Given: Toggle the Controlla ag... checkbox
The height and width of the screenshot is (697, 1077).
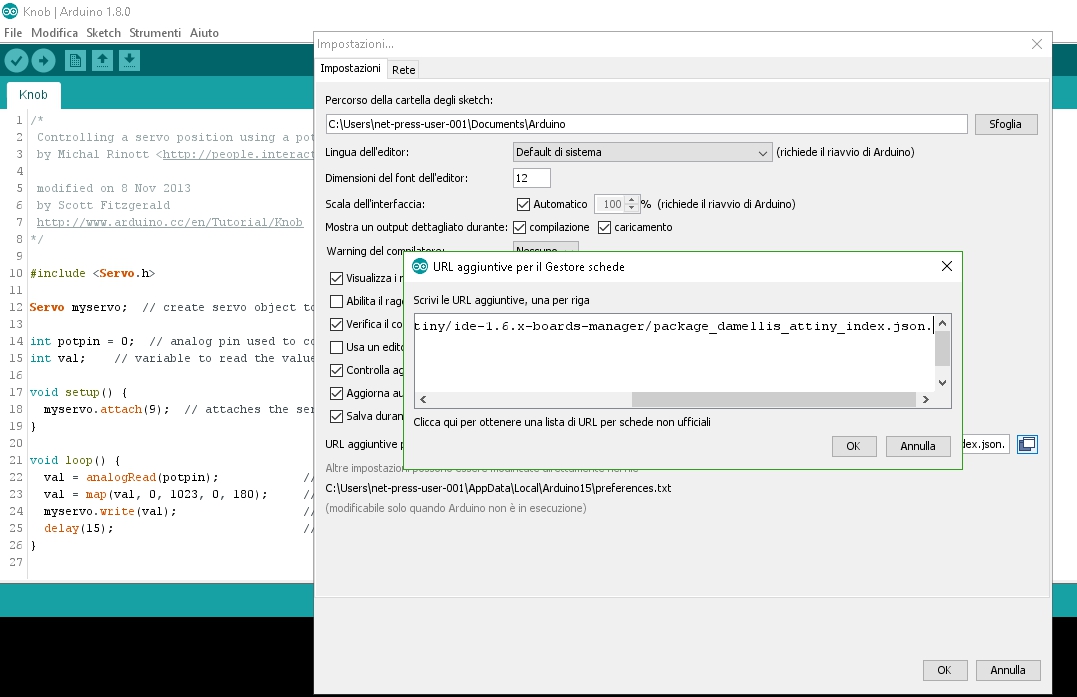Looking at the screenshot, I should (x=337, y=370).
